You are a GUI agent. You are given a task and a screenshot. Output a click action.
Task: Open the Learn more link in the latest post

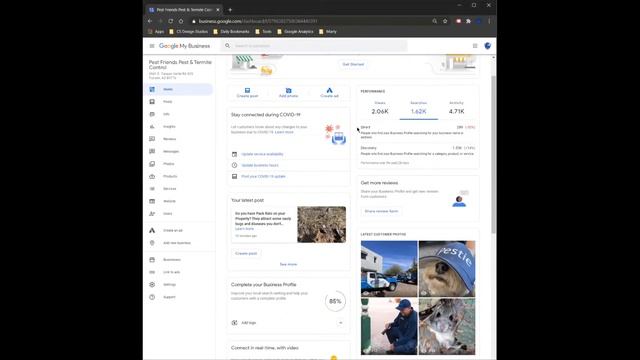(244, 229)
